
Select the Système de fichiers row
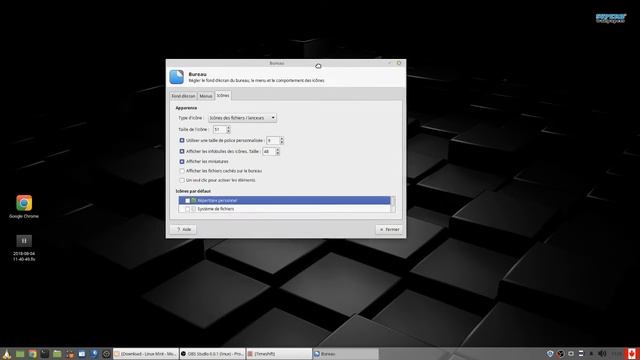pos(284,209)
